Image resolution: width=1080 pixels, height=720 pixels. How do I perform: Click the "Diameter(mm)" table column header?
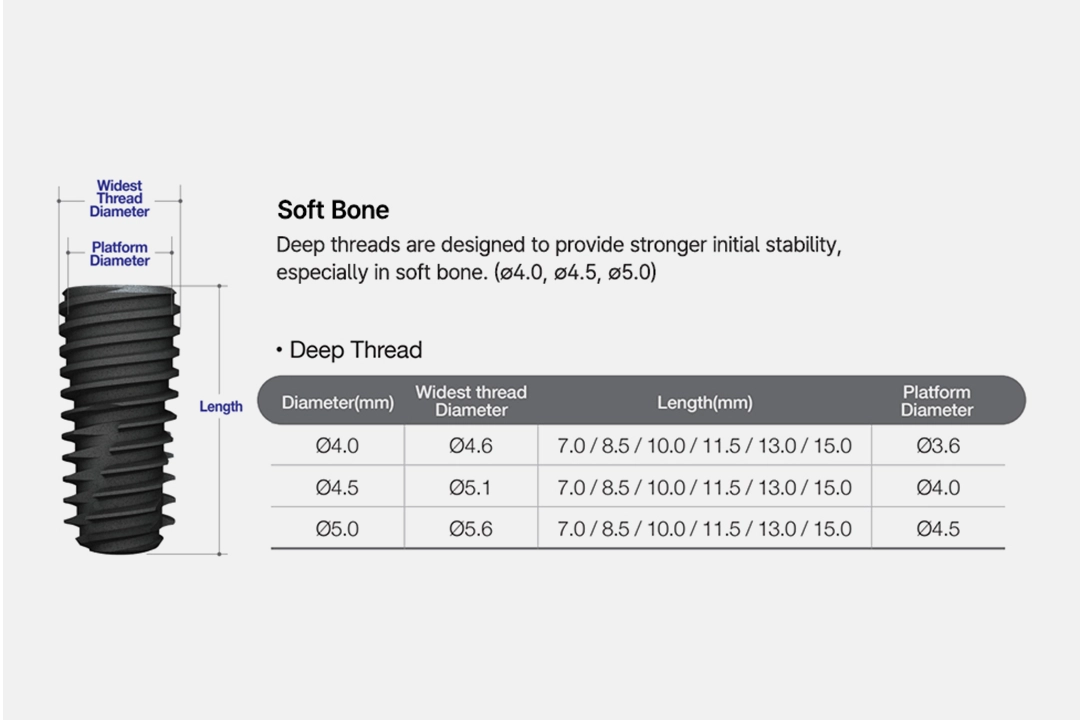[338, 403]
